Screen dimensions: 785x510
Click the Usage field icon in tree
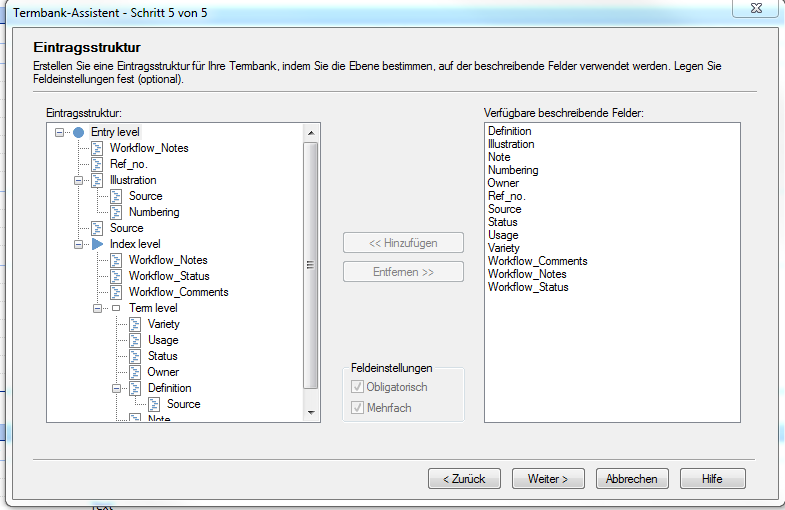[x=136, y=340]
